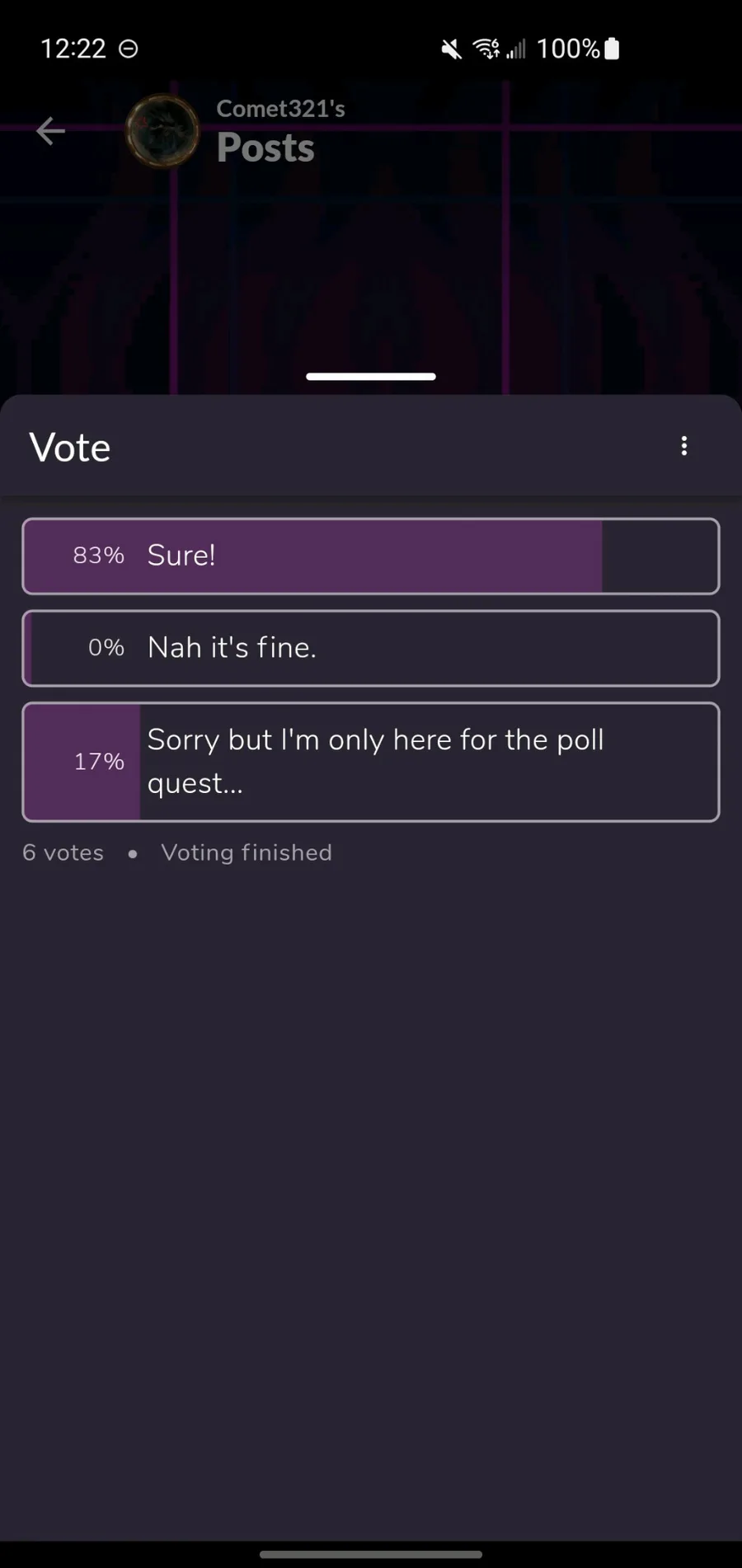Click the 83% result label
Viewport: 742px width, 1568px height.
[98, 556]
